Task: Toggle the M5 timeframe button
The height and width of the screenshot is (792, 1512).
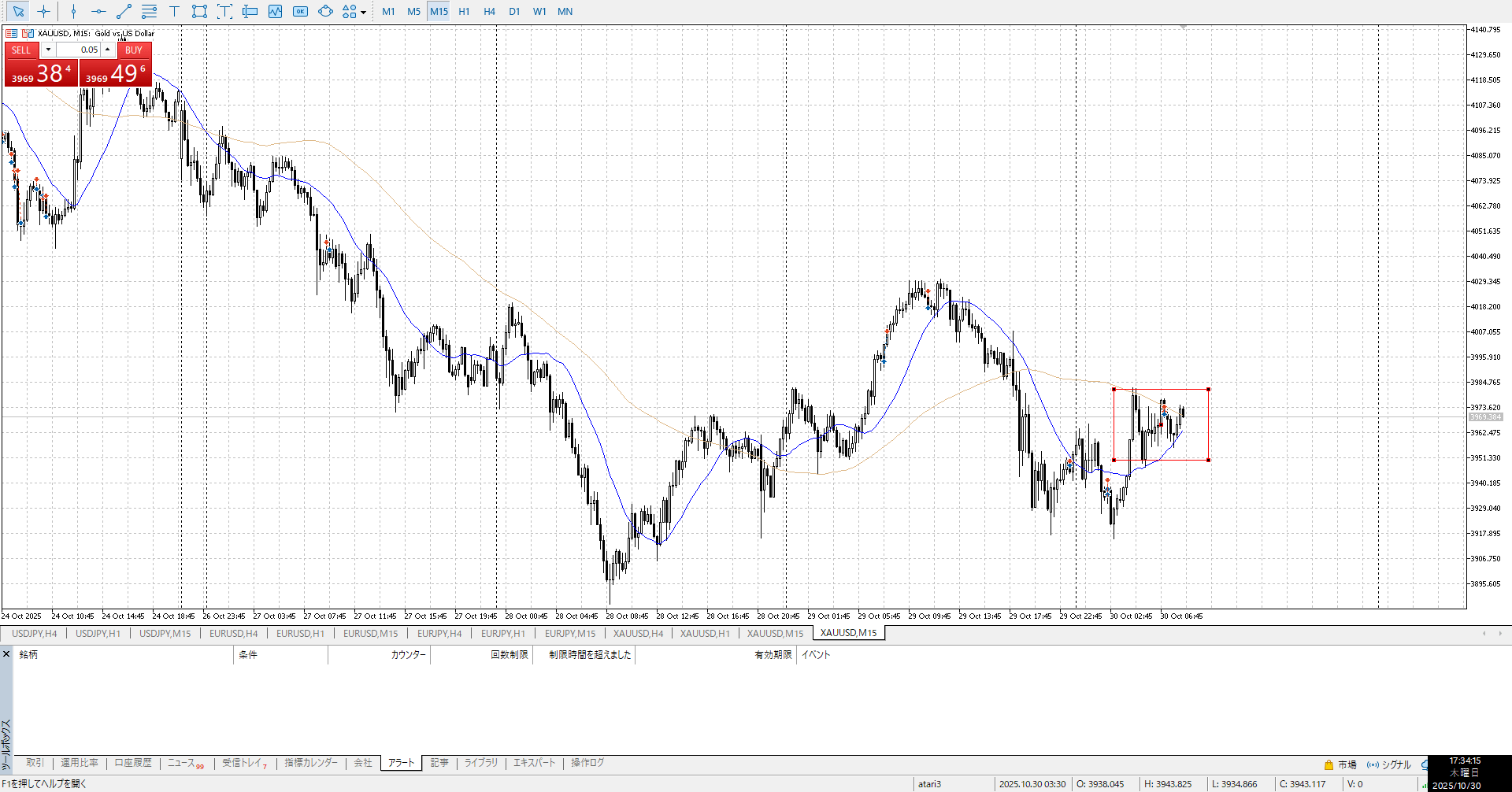Action: click(413, 11)
